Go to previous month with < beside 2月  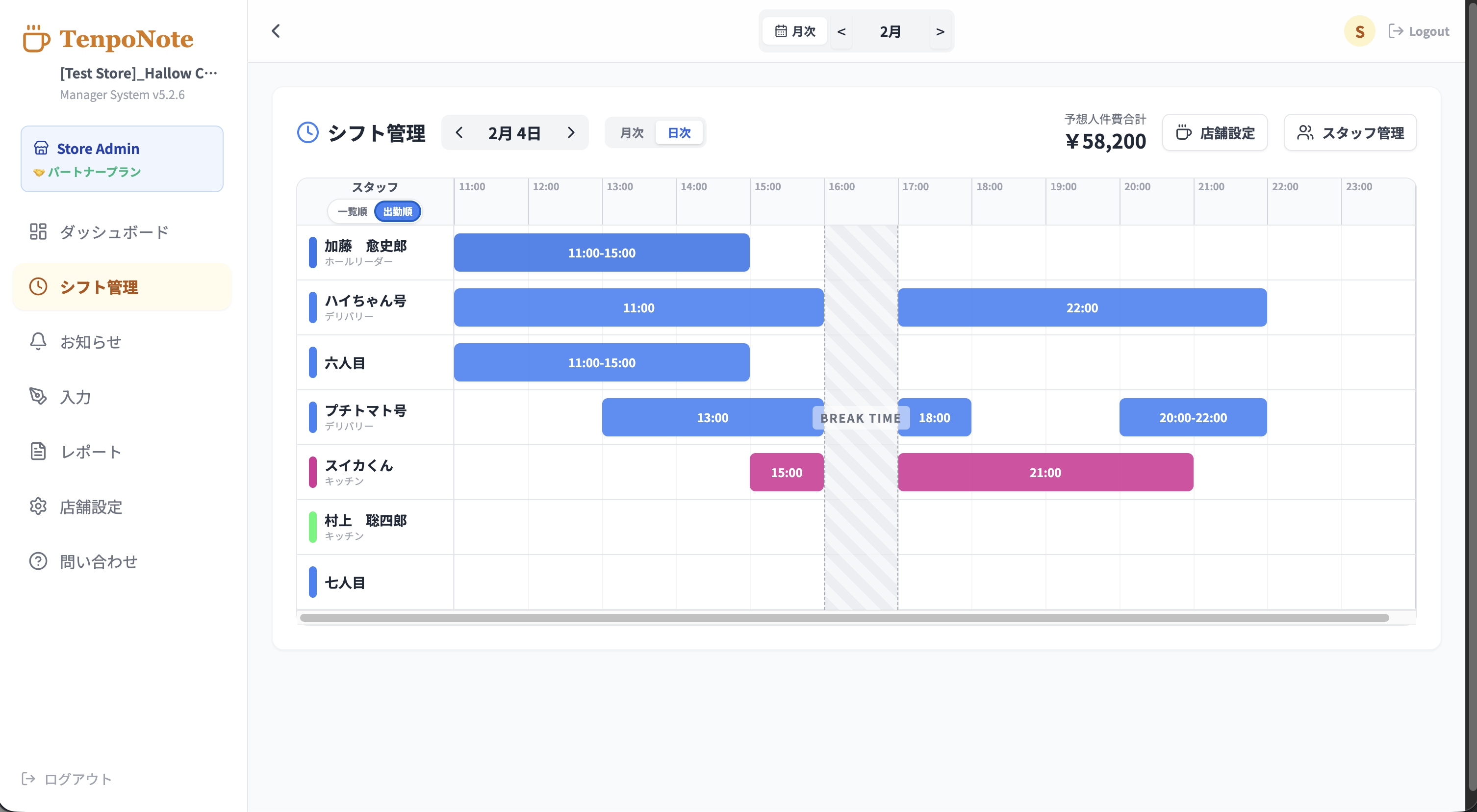click(x=841, y=31)
